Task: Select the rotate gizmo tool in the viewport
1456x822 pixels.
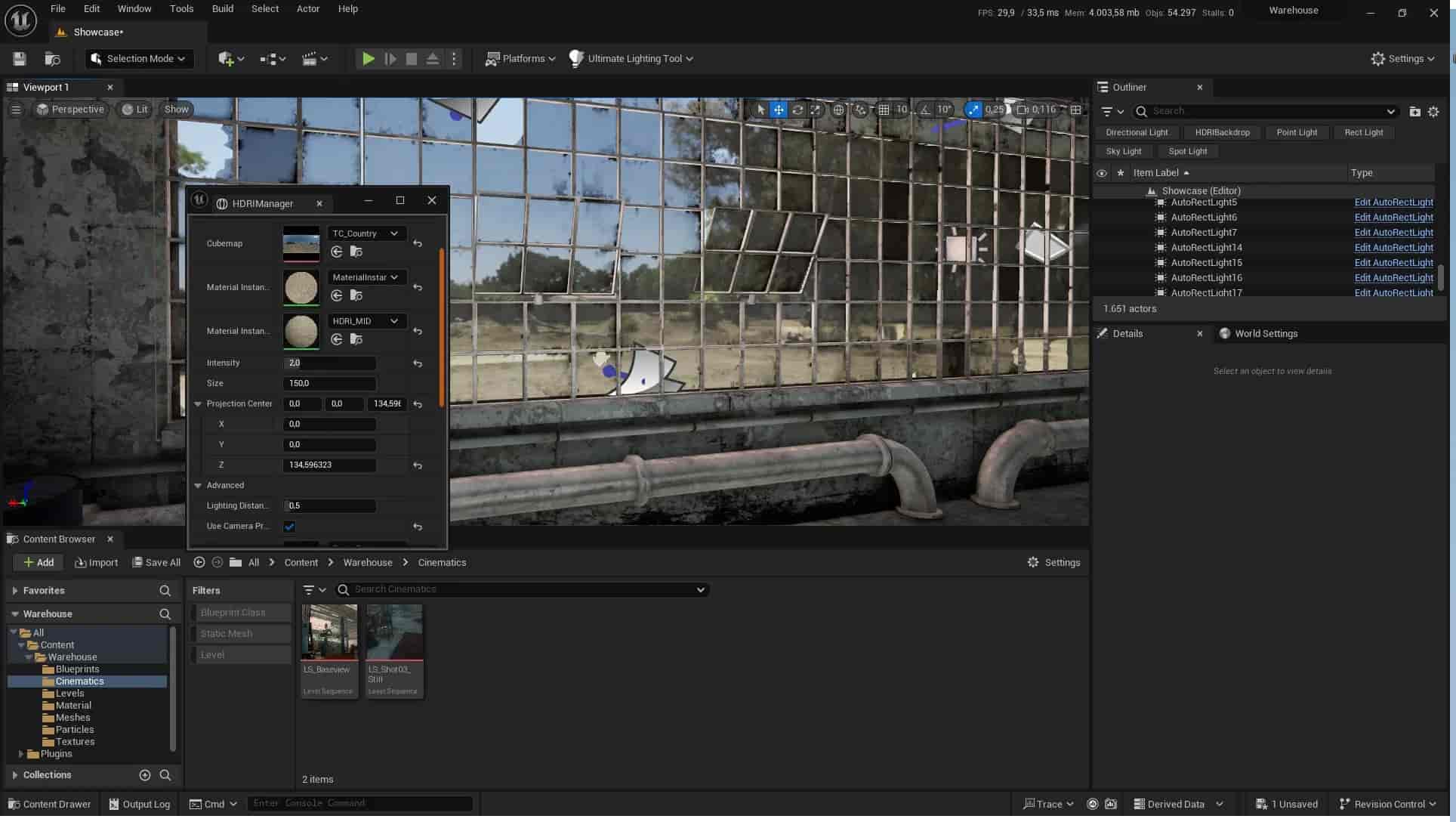Action: 797,110
